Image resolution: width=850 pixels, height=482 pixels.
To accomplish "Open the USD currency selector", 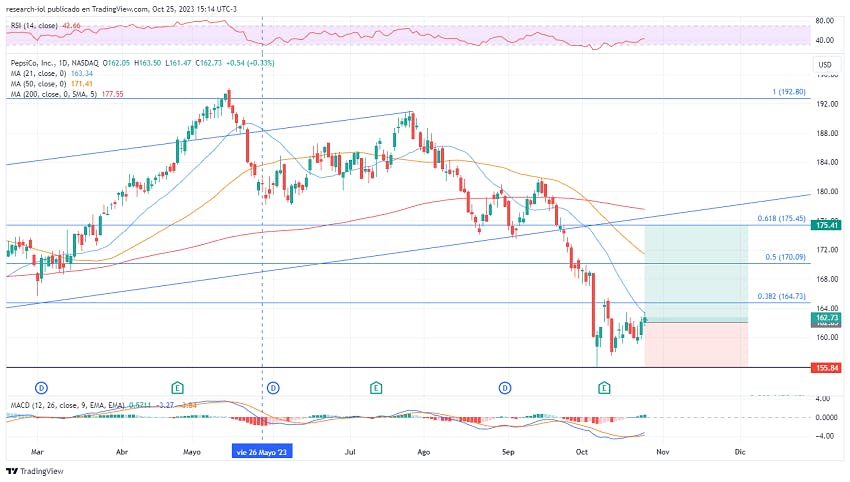I will 825,65.
